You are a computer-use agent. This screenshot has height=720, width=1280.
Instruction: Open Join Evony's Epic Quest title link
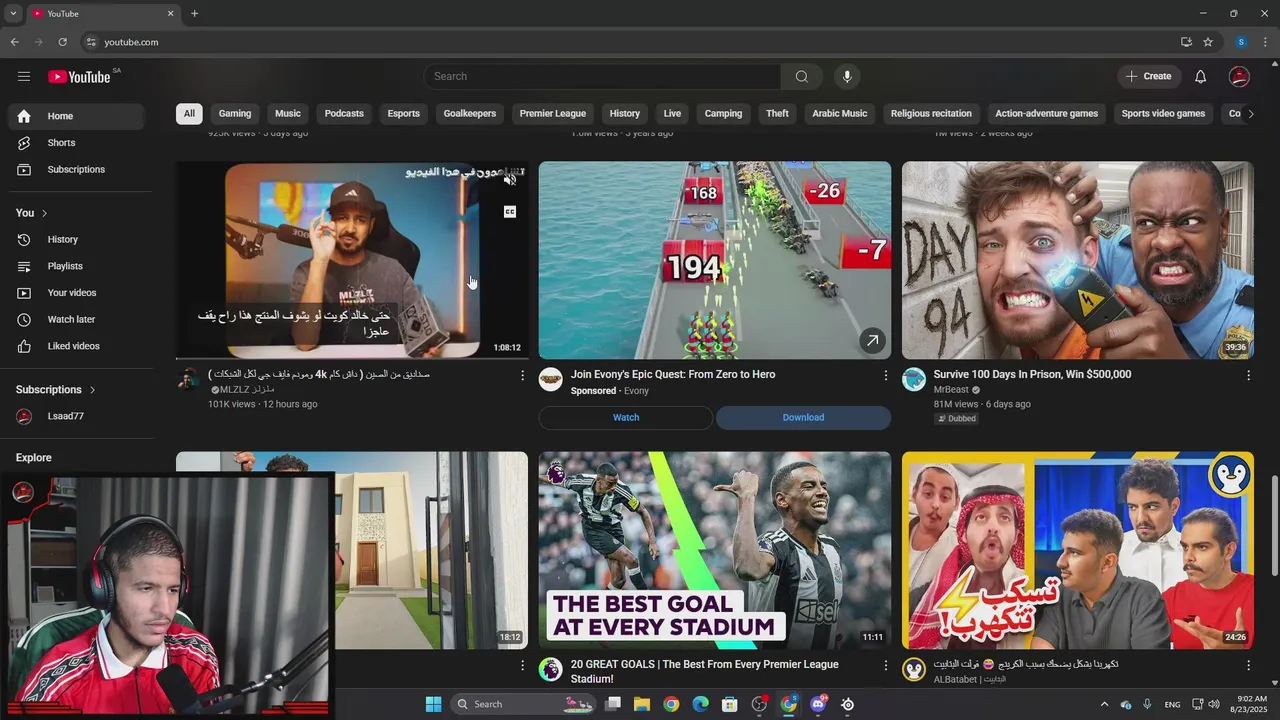pyautogui.click(x=673, y=375)
